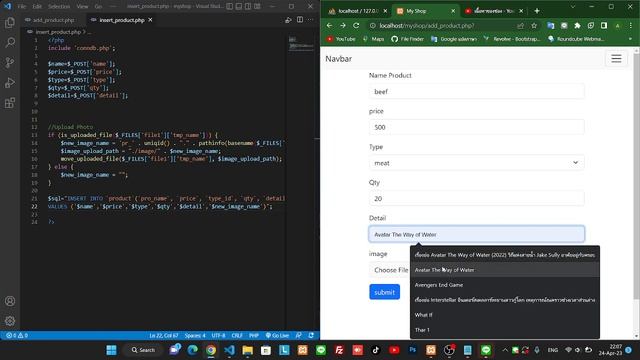The image size is (640, 360).
Task: Click the Go Live status bar button
Action: 277,336
